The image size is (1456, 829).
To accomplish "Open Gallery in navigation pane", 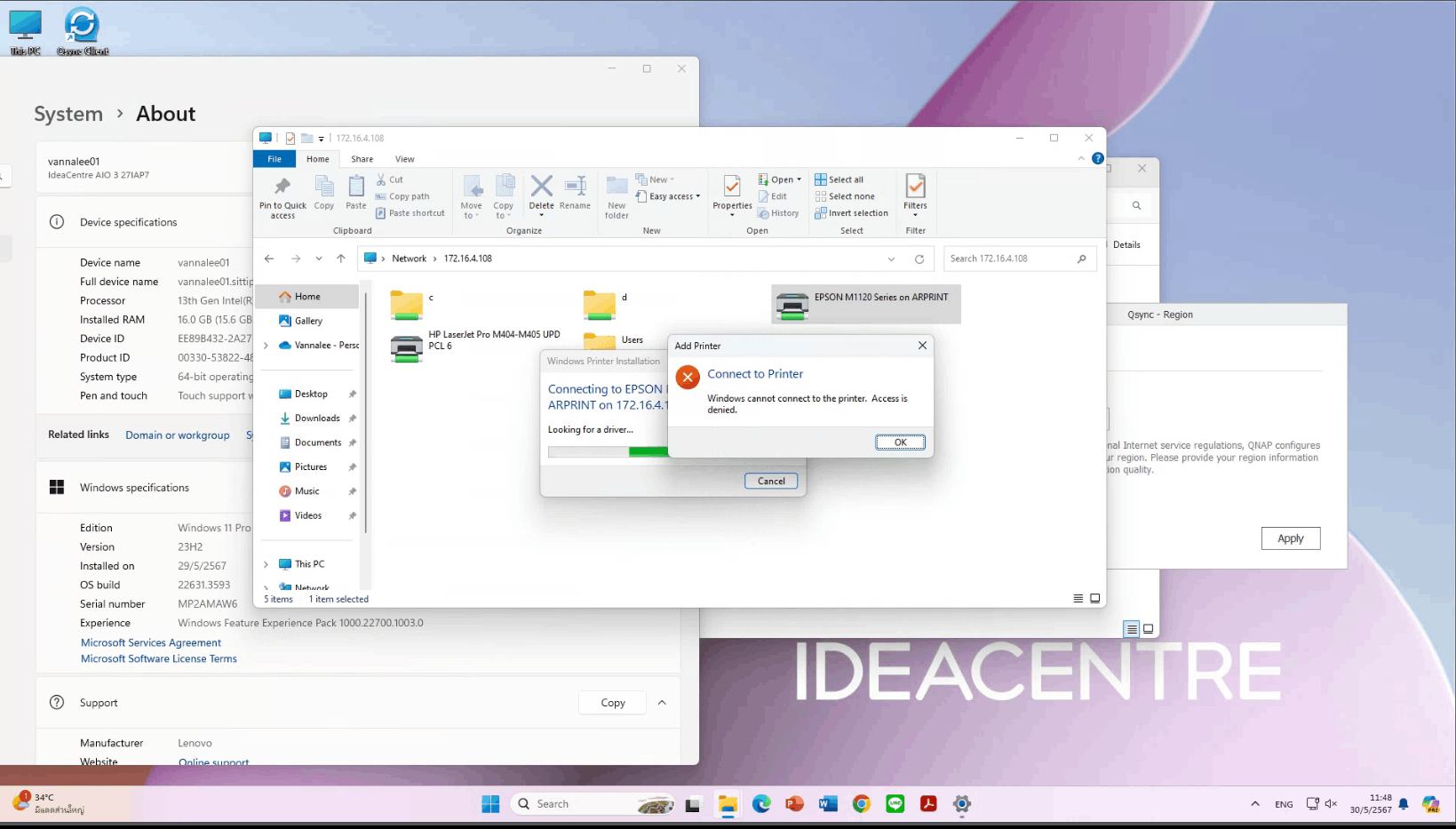I will pyautogui.click(x=308, y=321).
